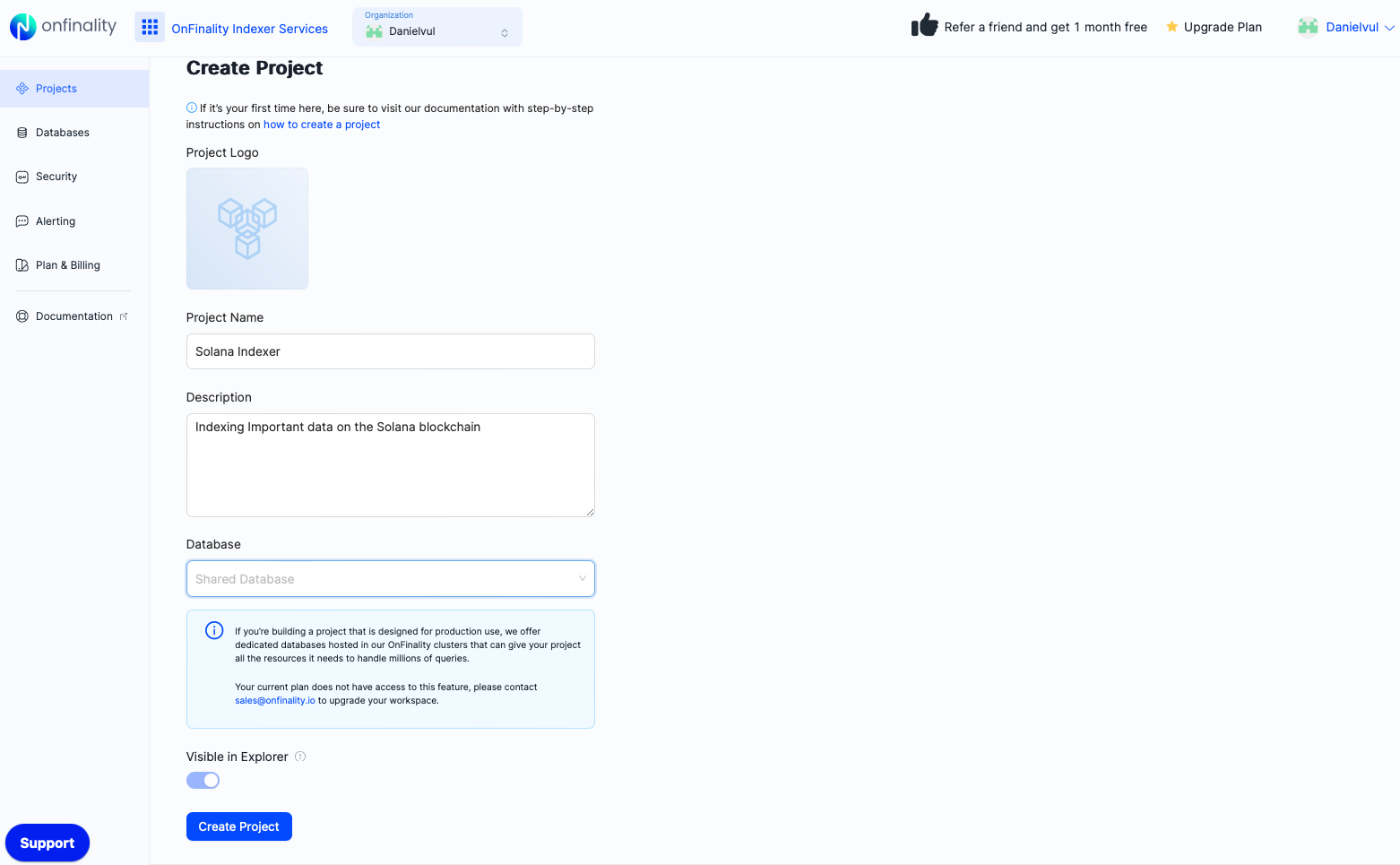The image size is (1400, 865).
Task: Click the star icon next to Upgrade Plan
Action: (x=1172, y=27)
